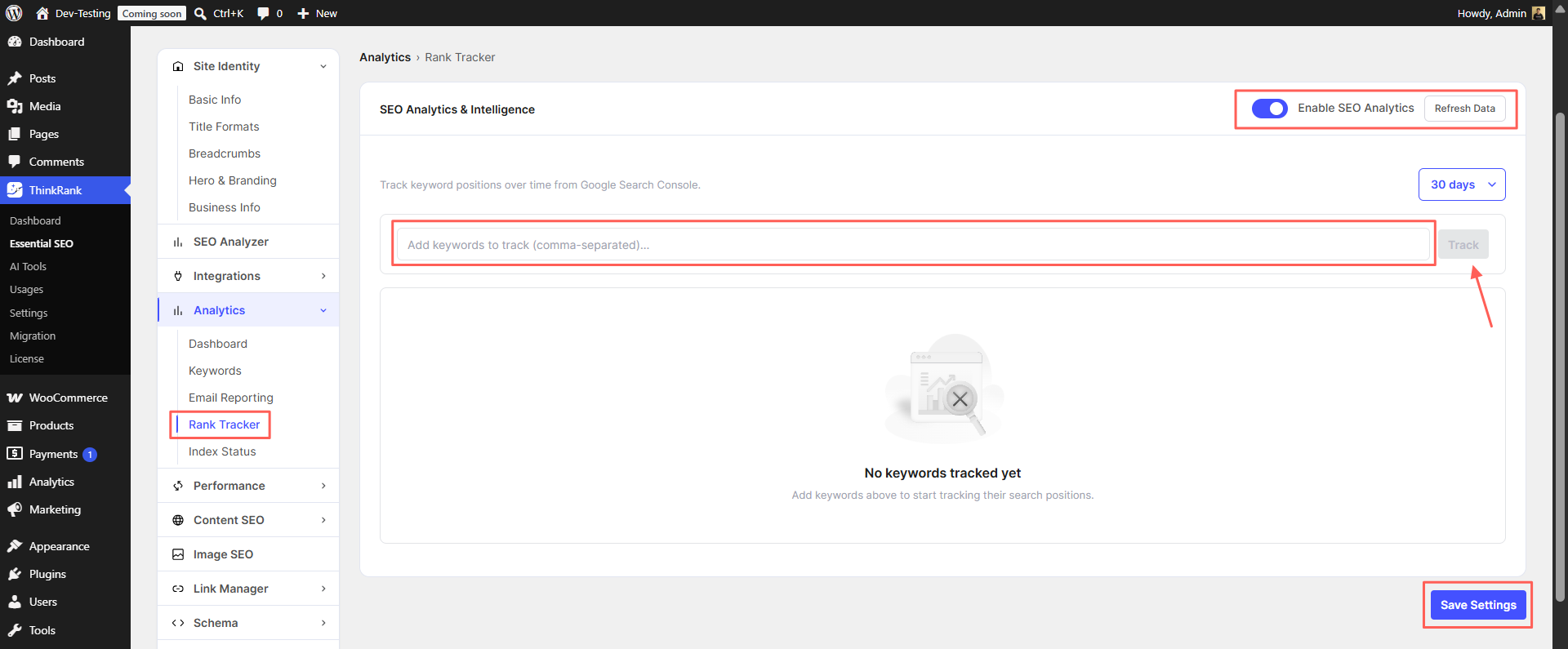The width and height of the screenshot is (1568, 649).
Task: Open the Dev-Testing home icon
Action: (x=42, y=13)
